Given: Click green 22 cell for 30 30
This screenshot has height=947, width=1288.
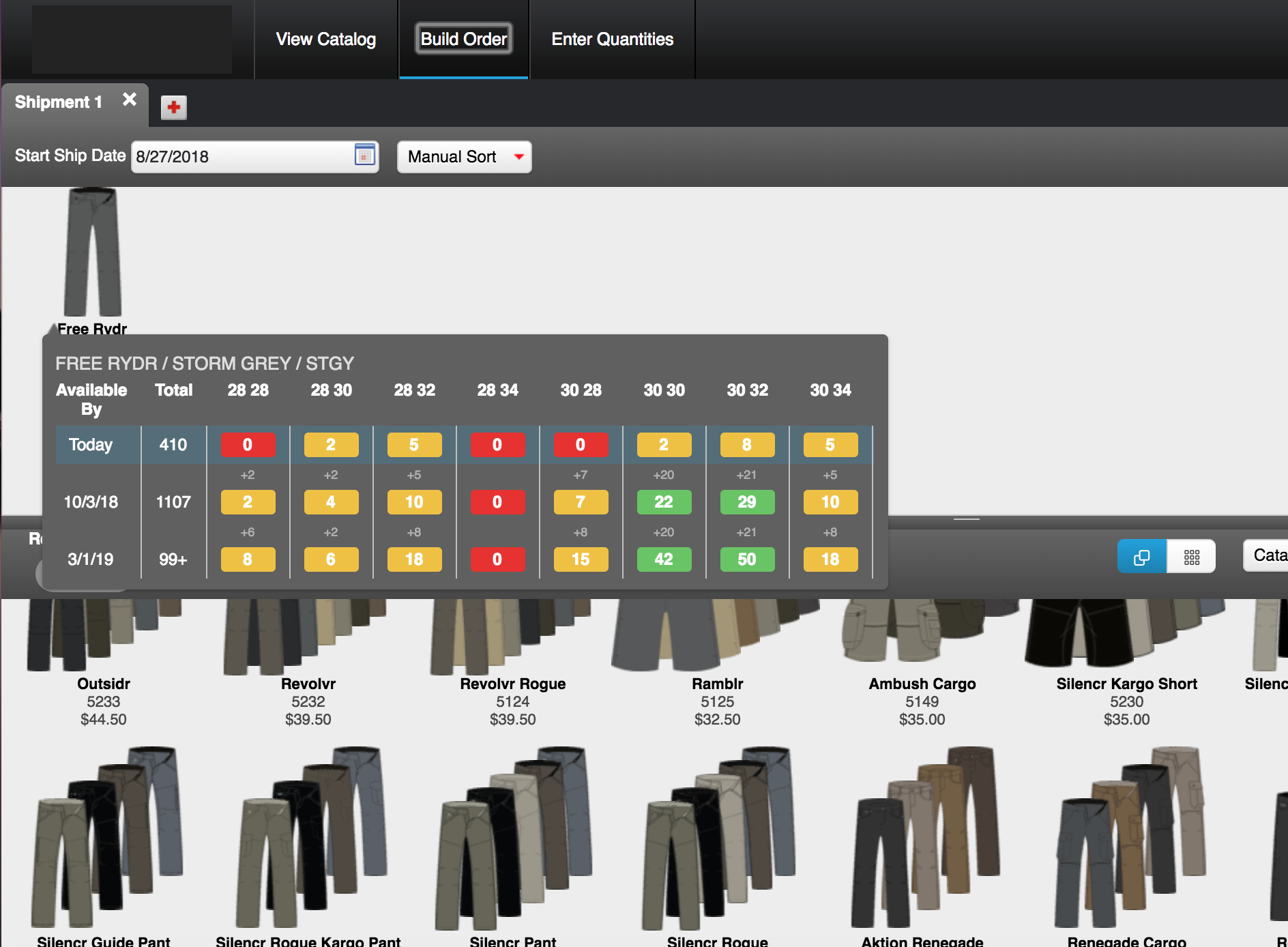Looking at the screenshot, I should tap(663, 502).
